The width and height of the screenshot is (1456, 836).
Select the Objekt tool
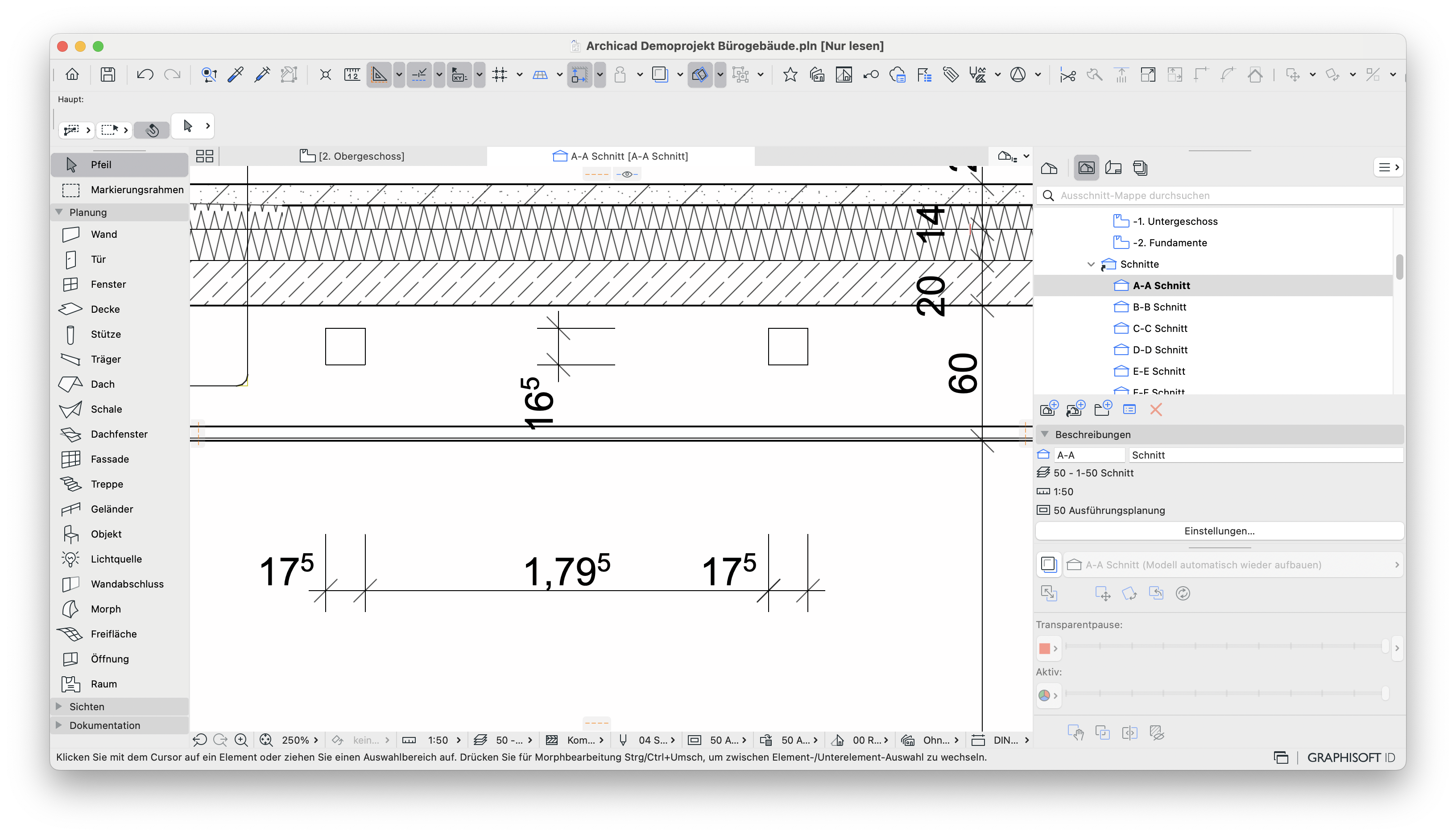120,534
